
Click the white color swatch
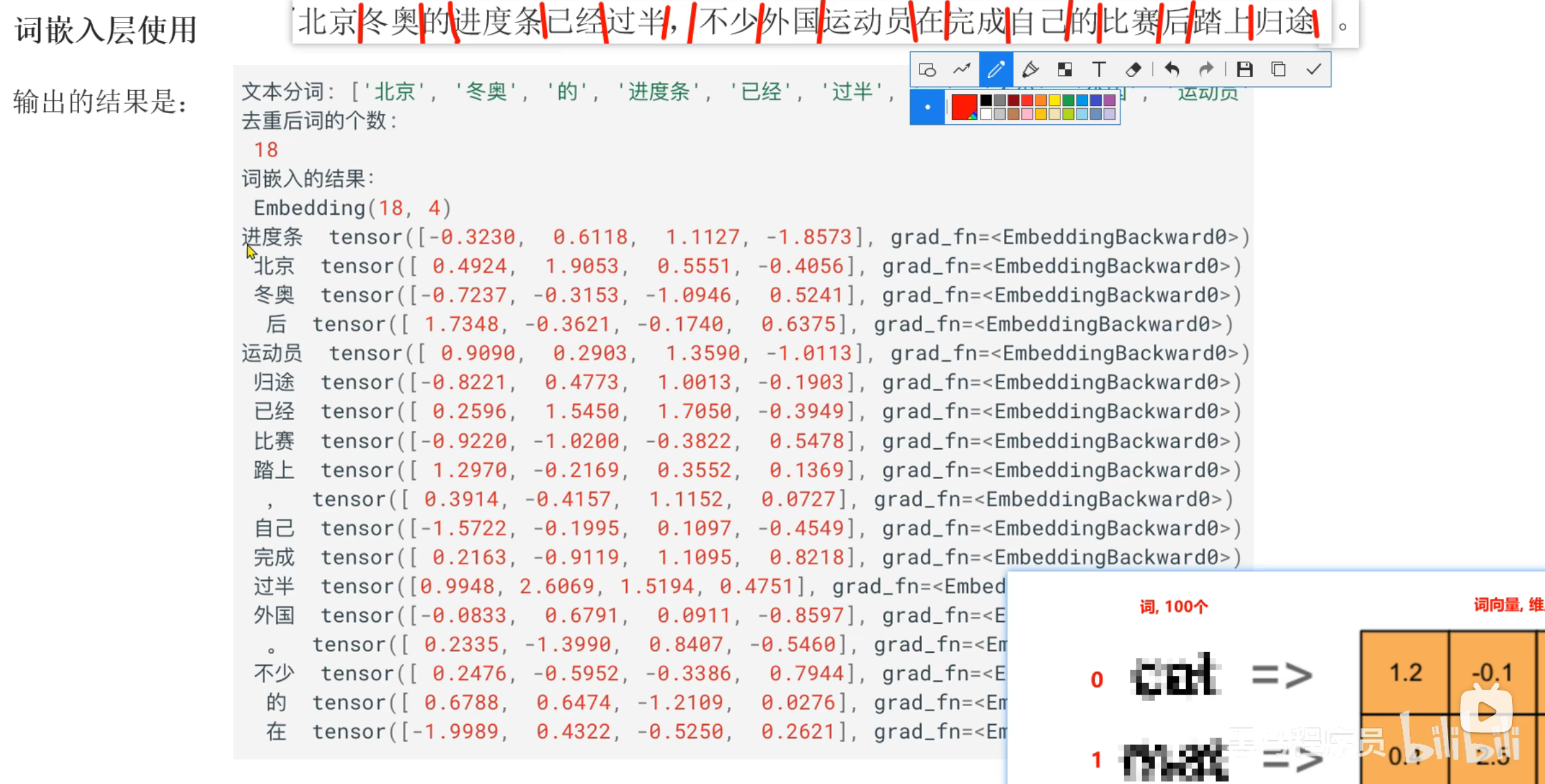point(986,114)
